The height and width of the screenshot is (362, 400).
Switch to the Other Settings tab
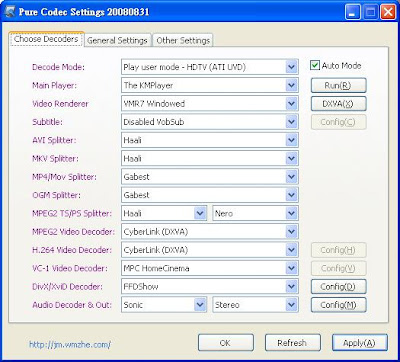coord(183,40)
